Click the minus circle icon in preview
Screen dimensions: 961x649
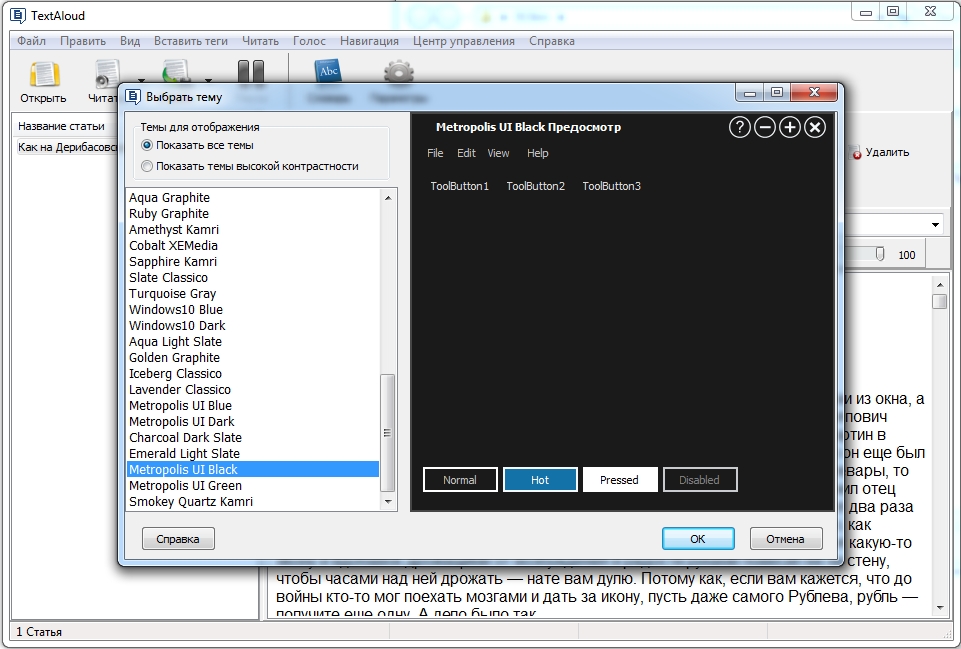tap(765, 127)
